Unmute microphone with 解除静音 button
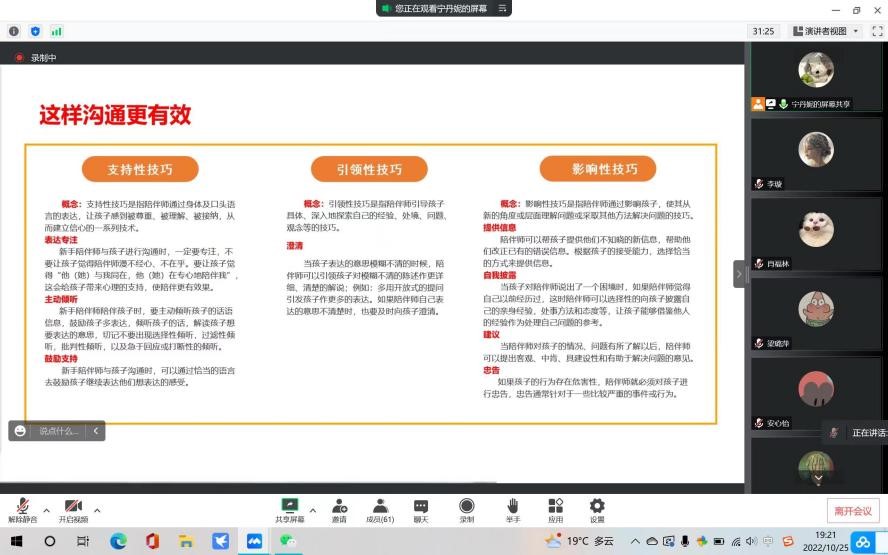Screen dimensions: 888x555 (x=22, y=509)
